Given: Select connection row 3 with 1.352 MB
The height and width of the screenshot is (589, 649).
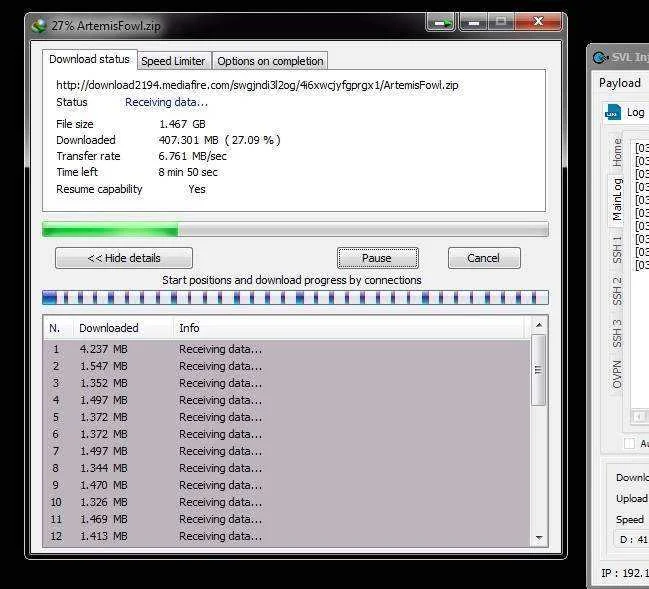Looking at the screenshot, I should click(286, 383).
